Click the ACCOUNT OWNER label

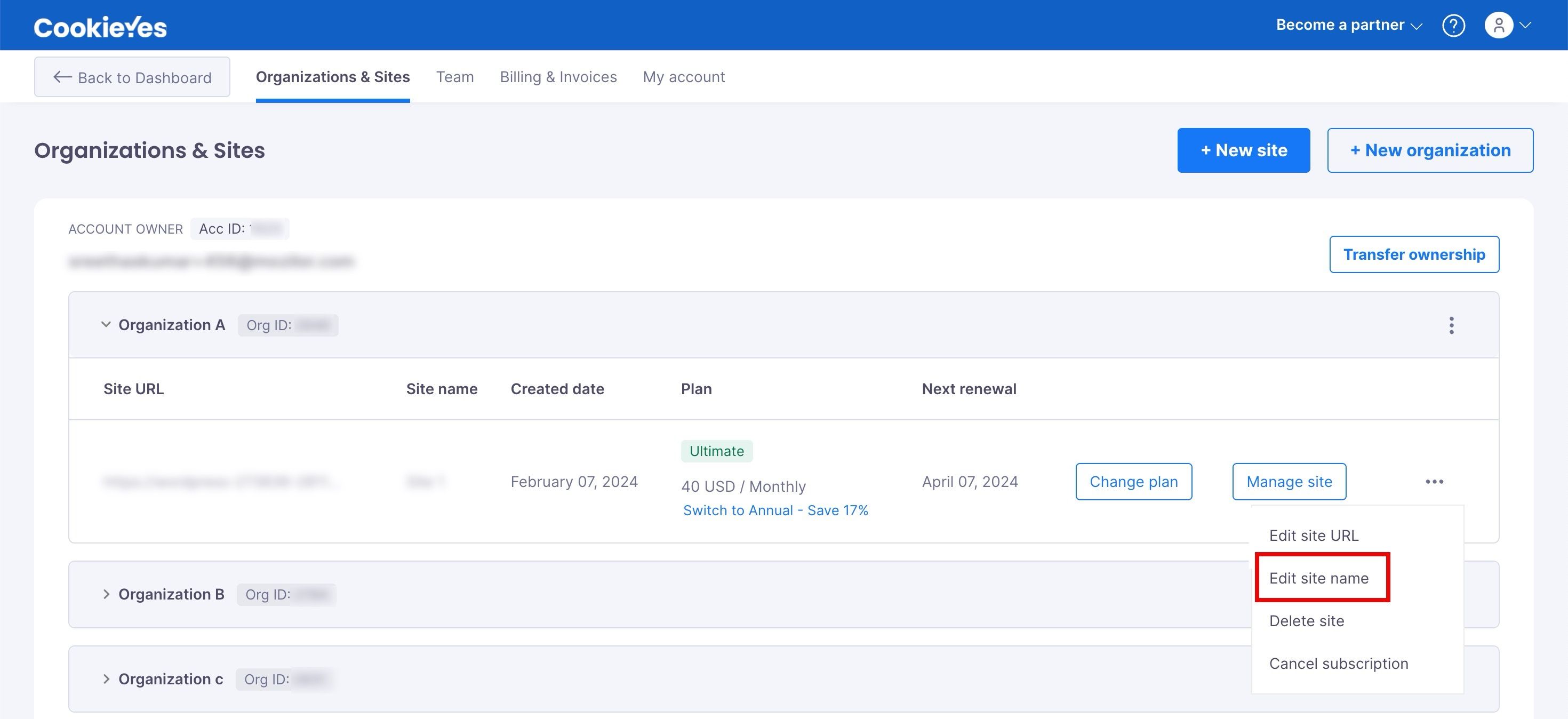point(125,229)
